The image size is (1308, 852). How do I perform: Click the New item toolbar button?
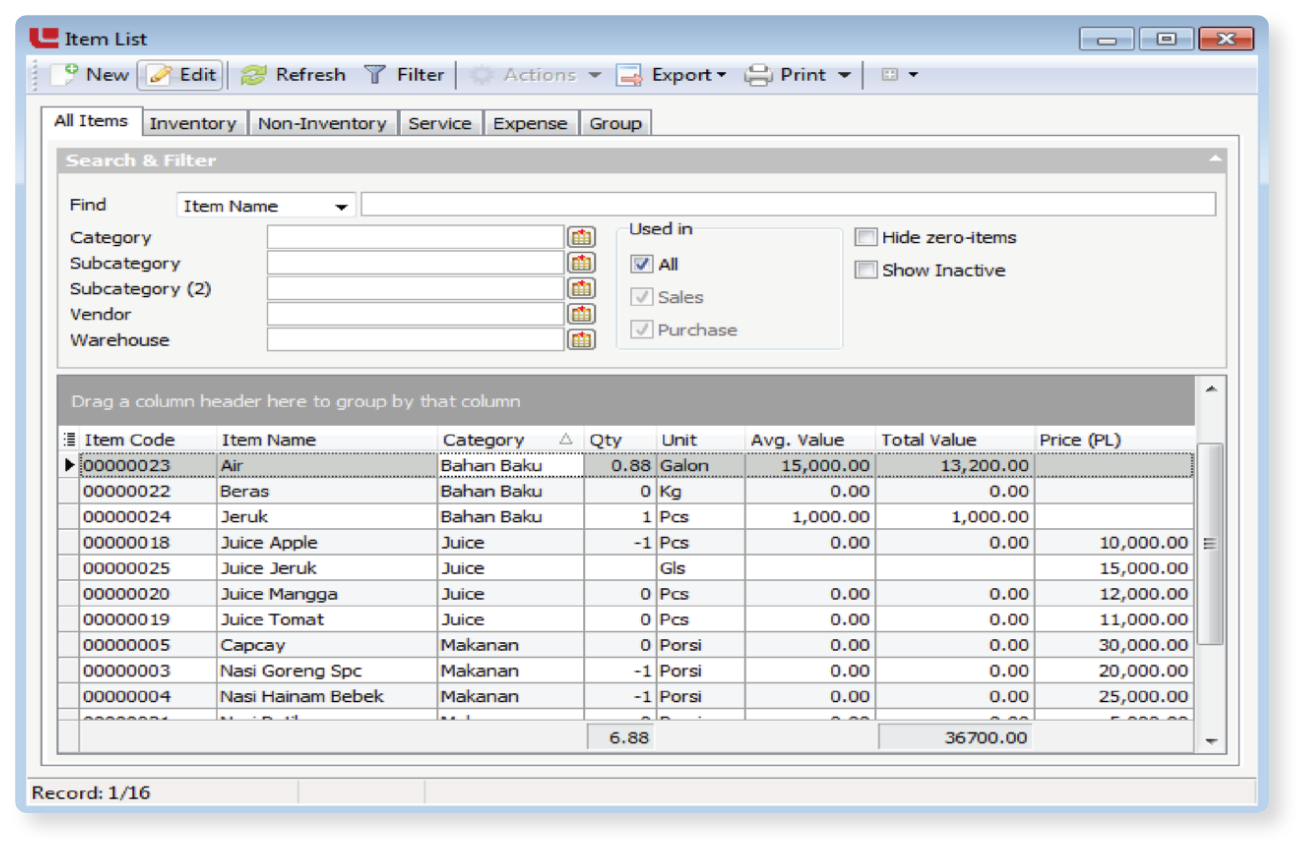point(90,75)
